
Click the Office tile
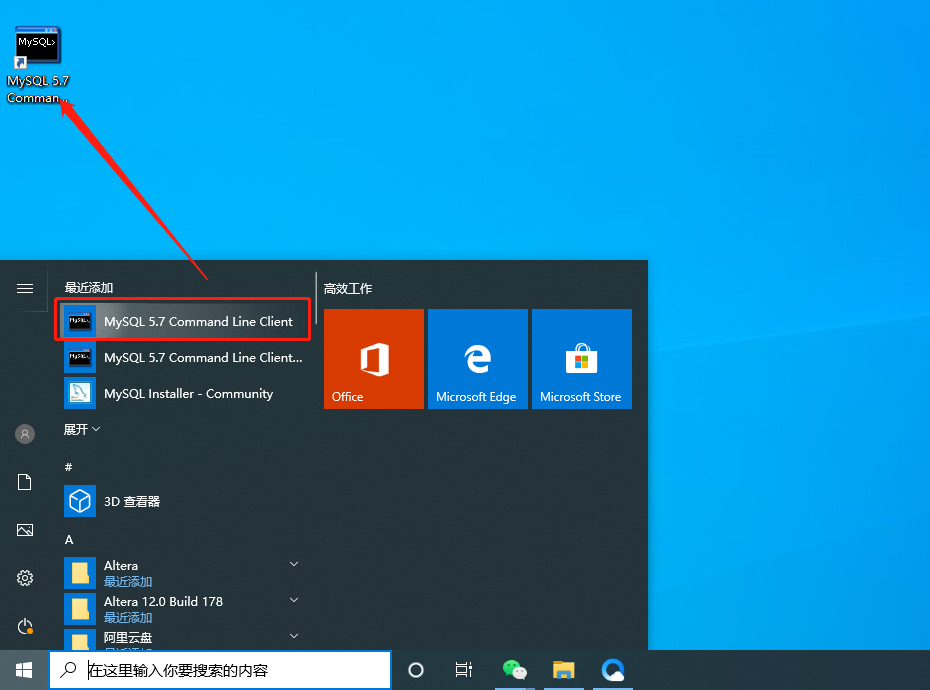point(374,358)
